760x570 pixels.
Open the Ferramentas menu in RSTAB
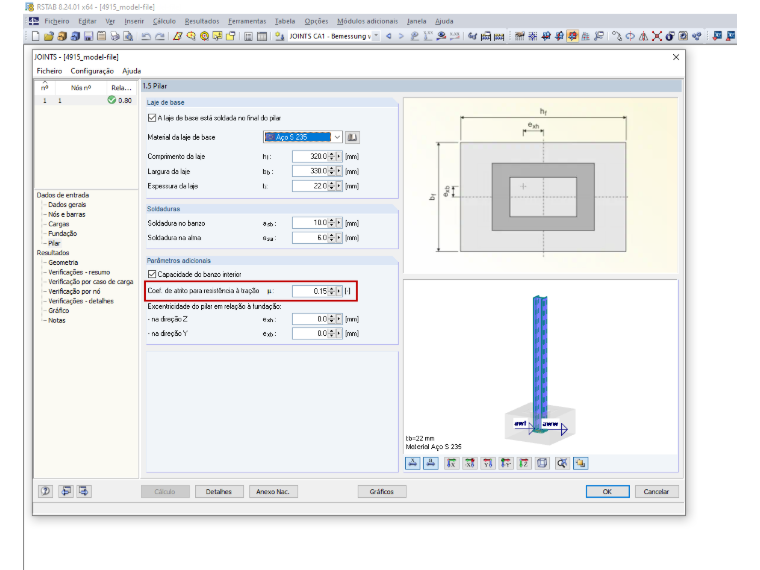coord(247,21)
